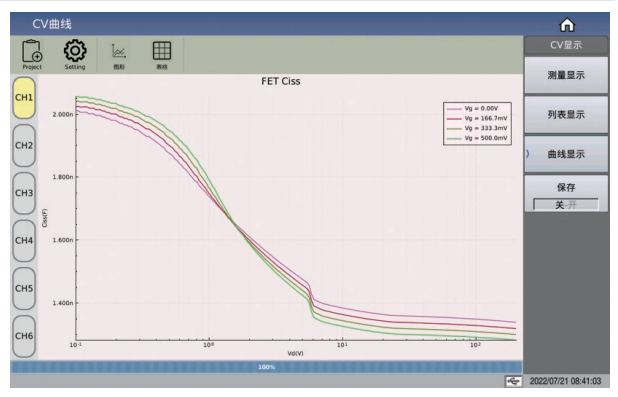Screen dimensions: 618x397
Task: Open 测量显示 measurement display
Action: click(x=566, y=75)
